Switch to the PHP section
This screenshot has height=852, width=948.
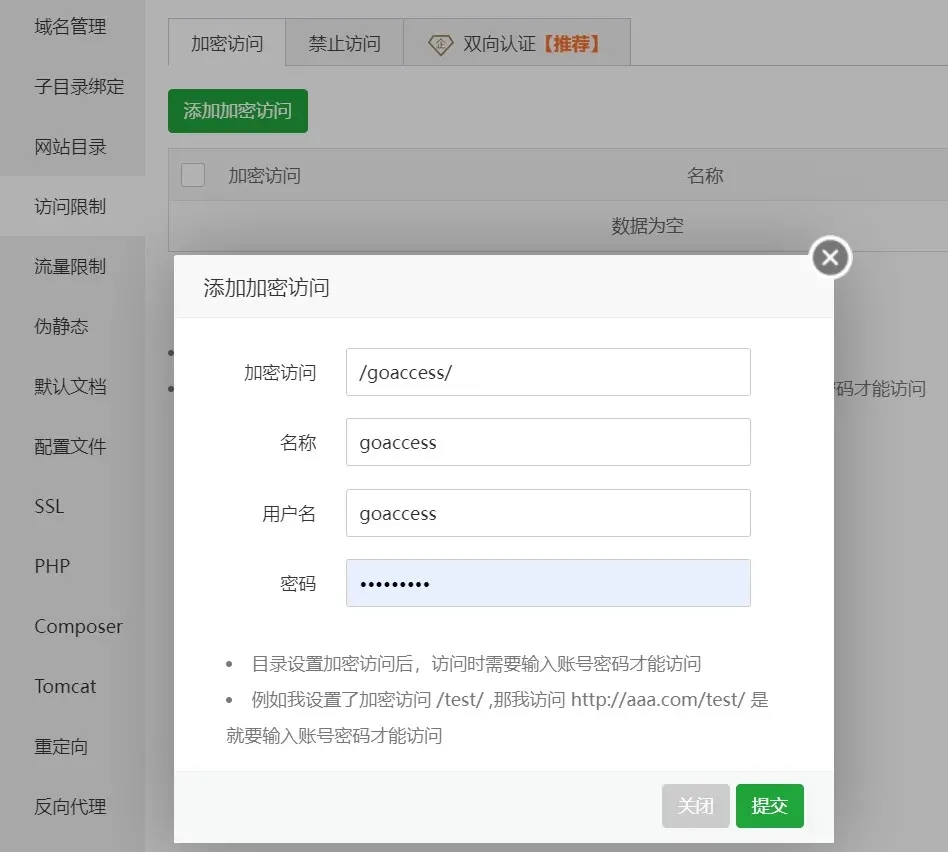point(50,567)
